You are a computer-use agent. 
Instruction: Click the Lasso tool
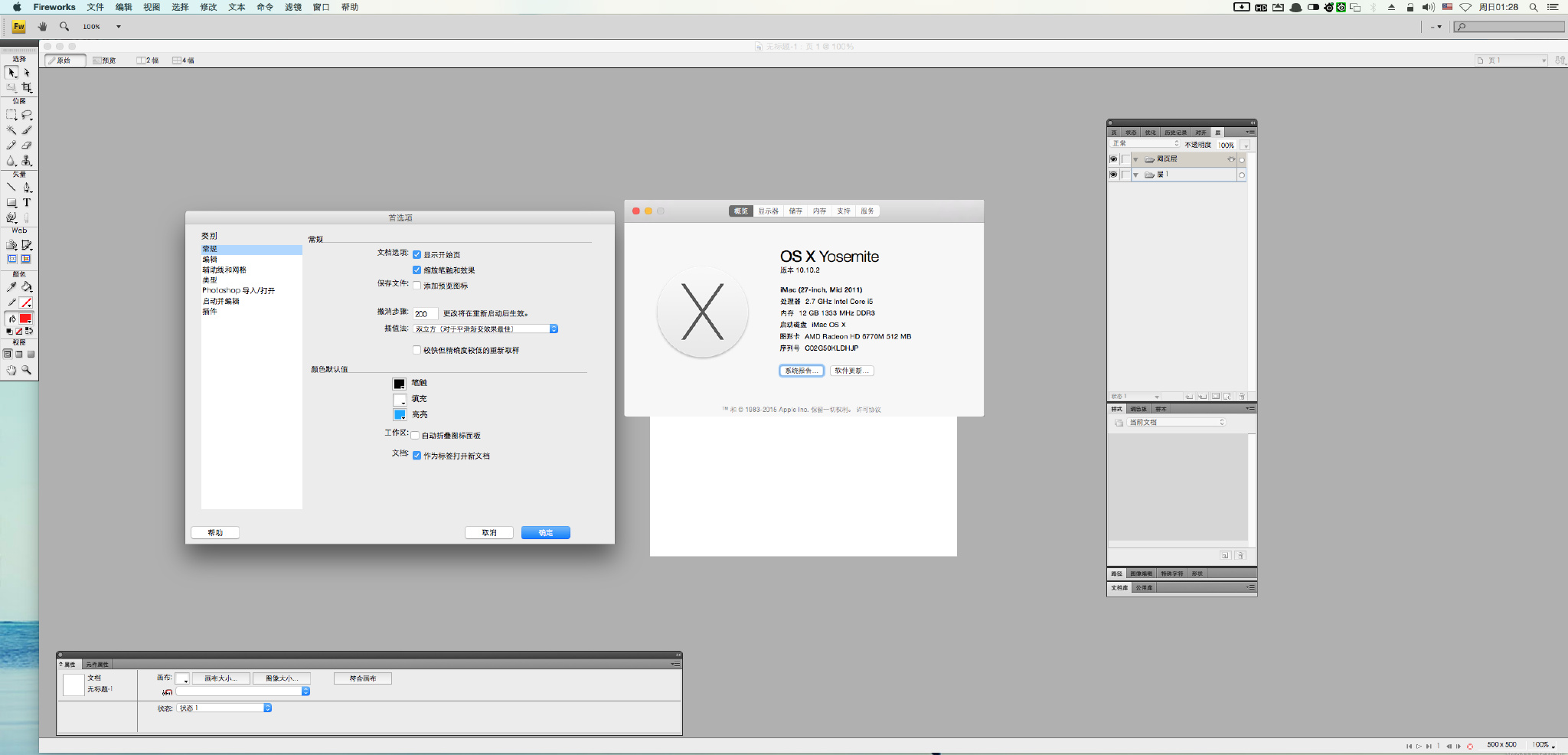27,115
